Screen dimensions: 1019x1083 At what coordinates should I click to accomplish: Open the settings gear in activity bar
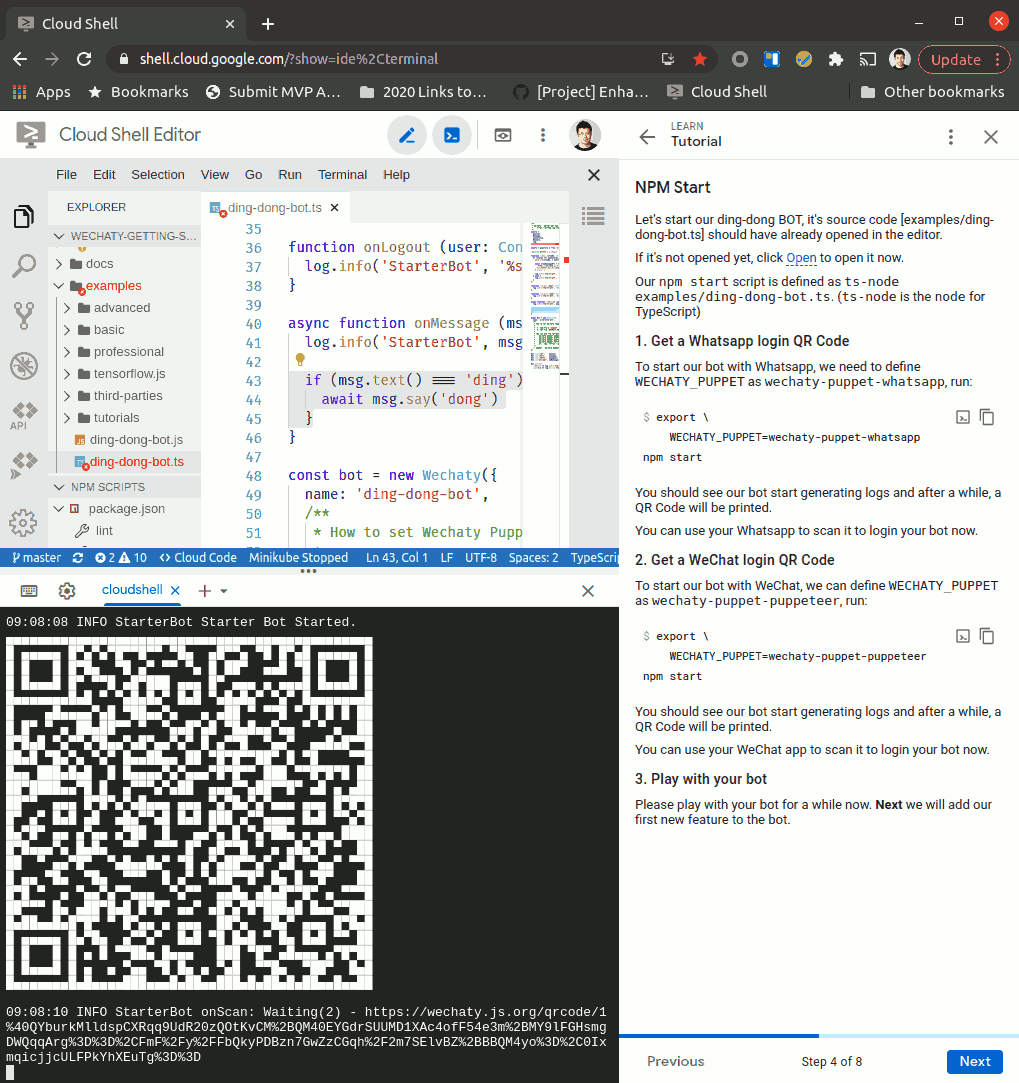23,523
